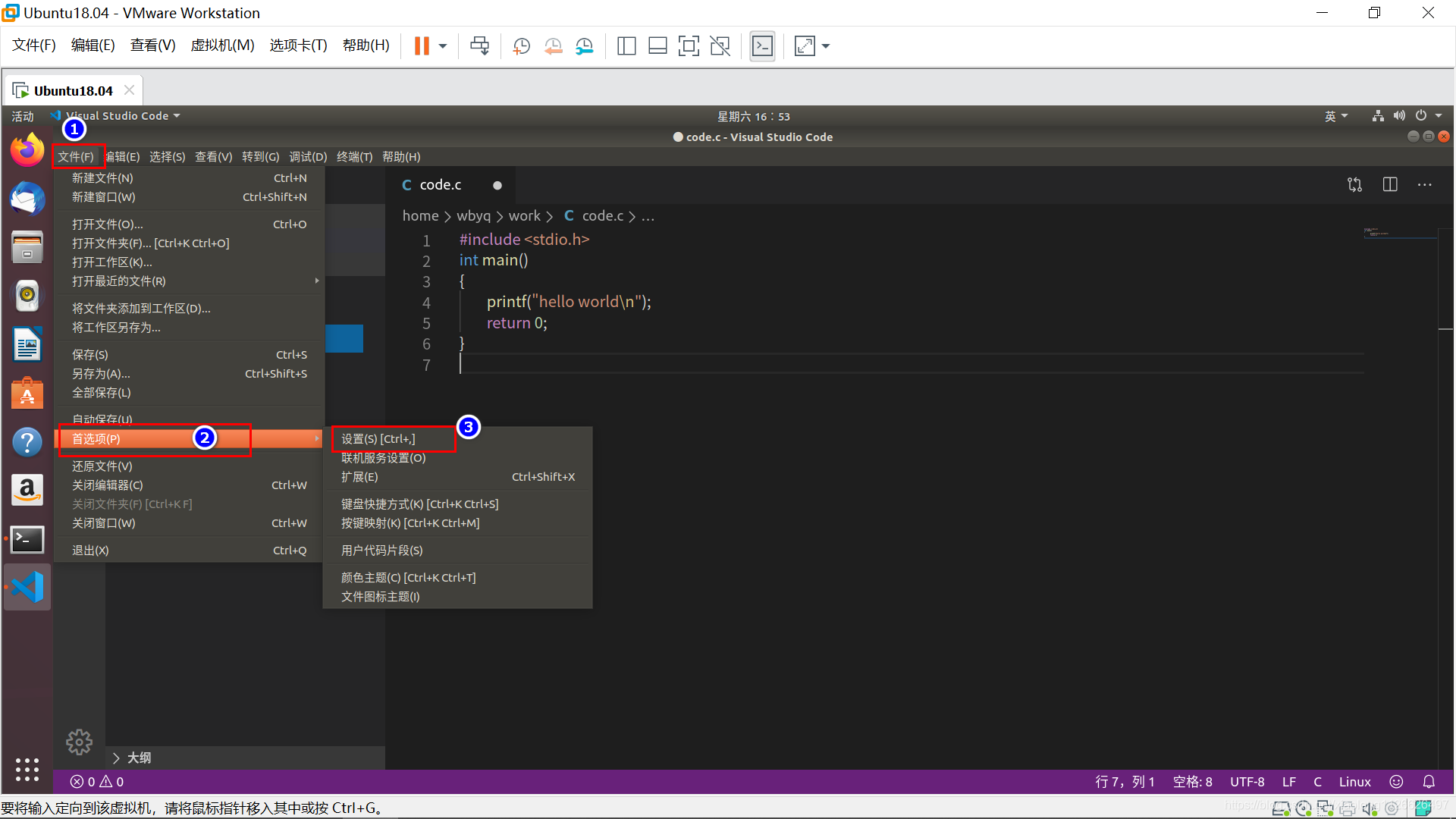1456x819 pixels.
Task: Open the notifications bell in the status bar
Action: click(1429, 782)
